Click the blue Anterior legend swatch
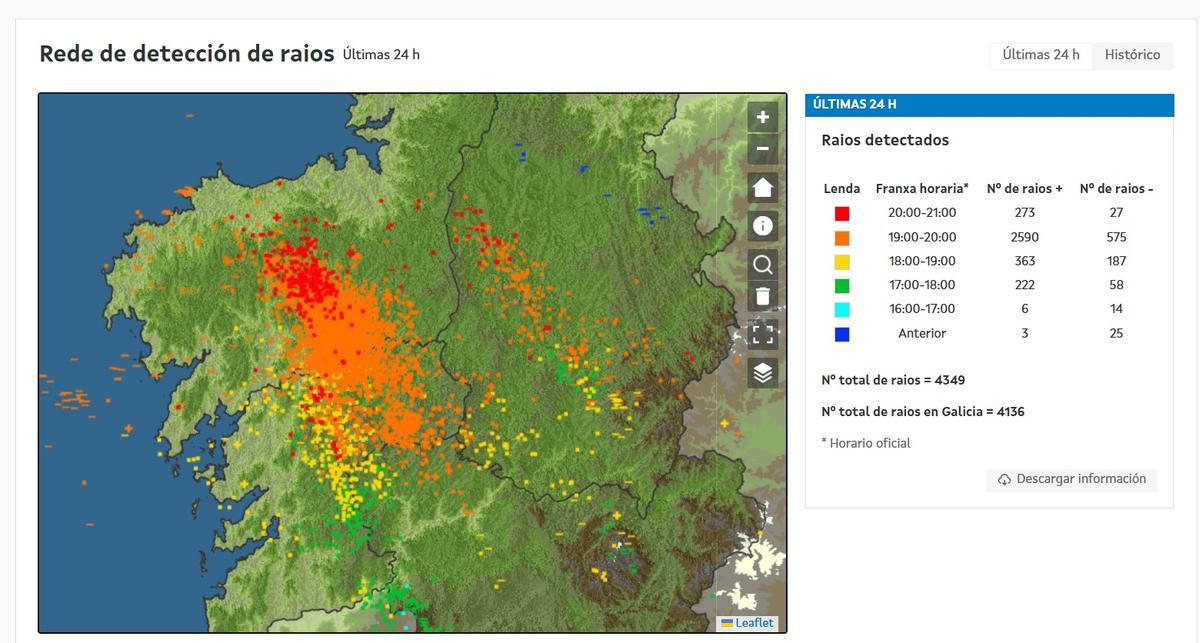Viewport: 1200px width, 643px height. point(842,335)
